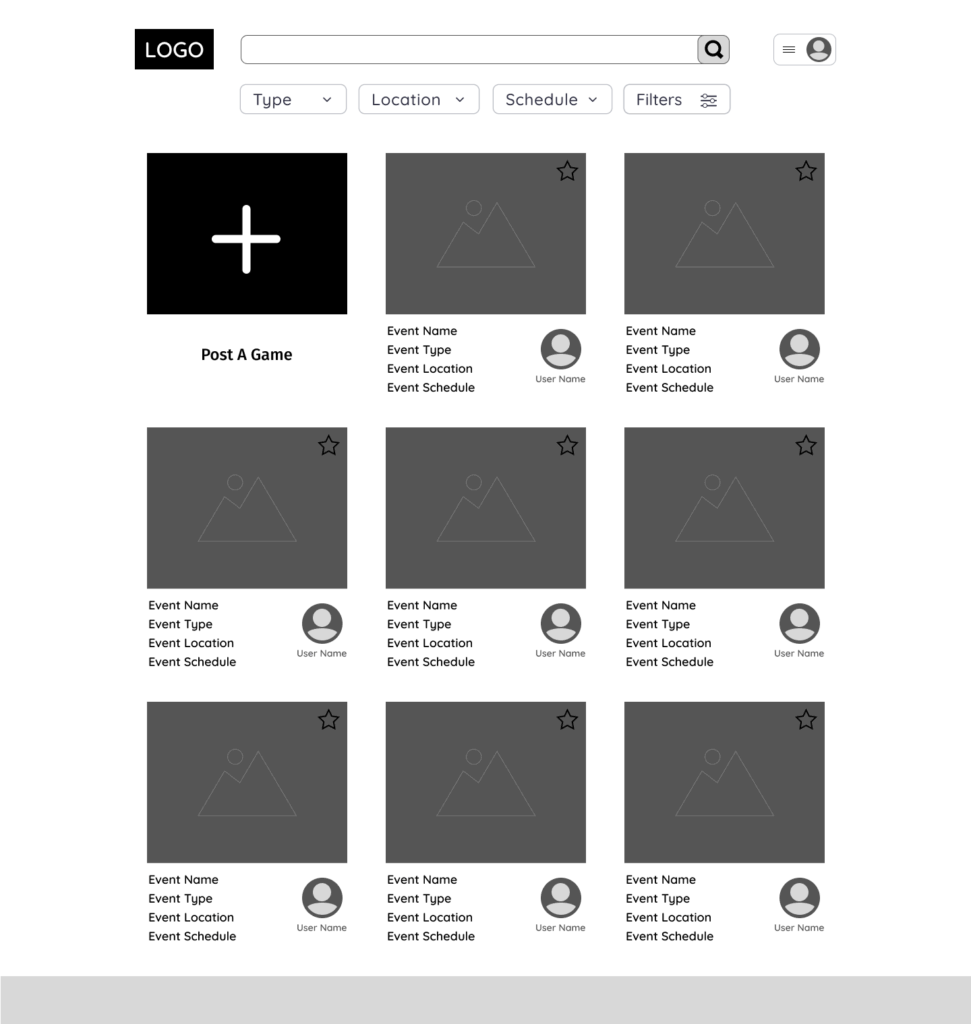Favorite the star on bottom-row right card
Viewport: 971px width, 1024px height.
coord(806,720)
